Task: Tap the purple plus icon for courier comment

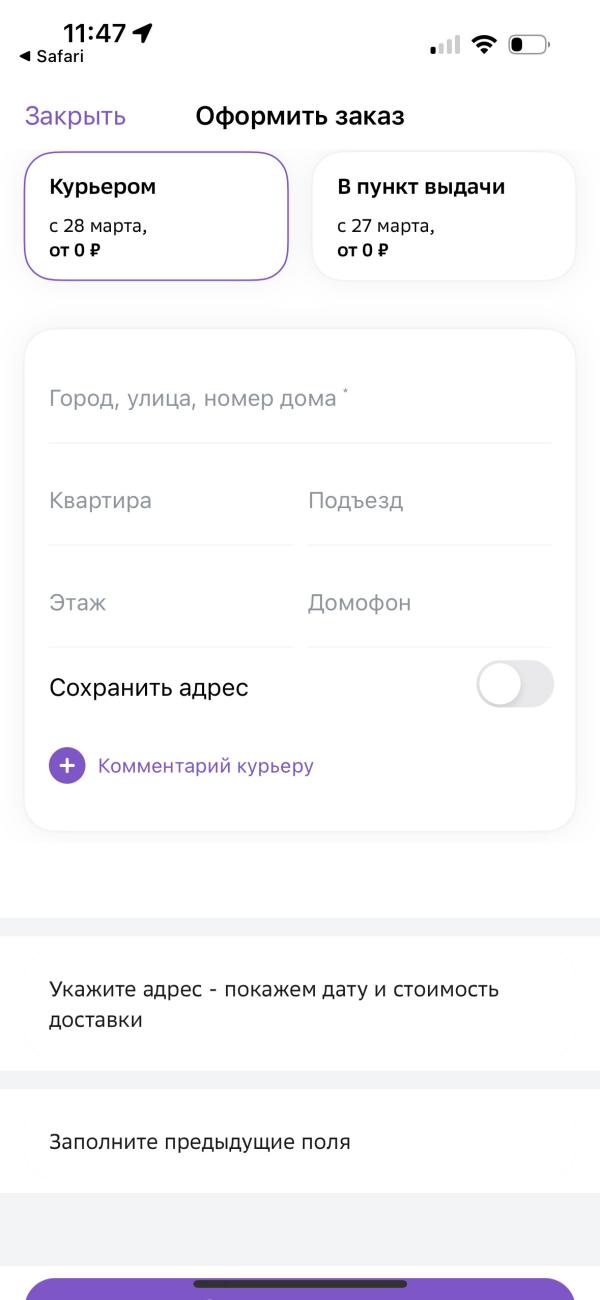Action: pyautogui.click(x=67, y=766)
